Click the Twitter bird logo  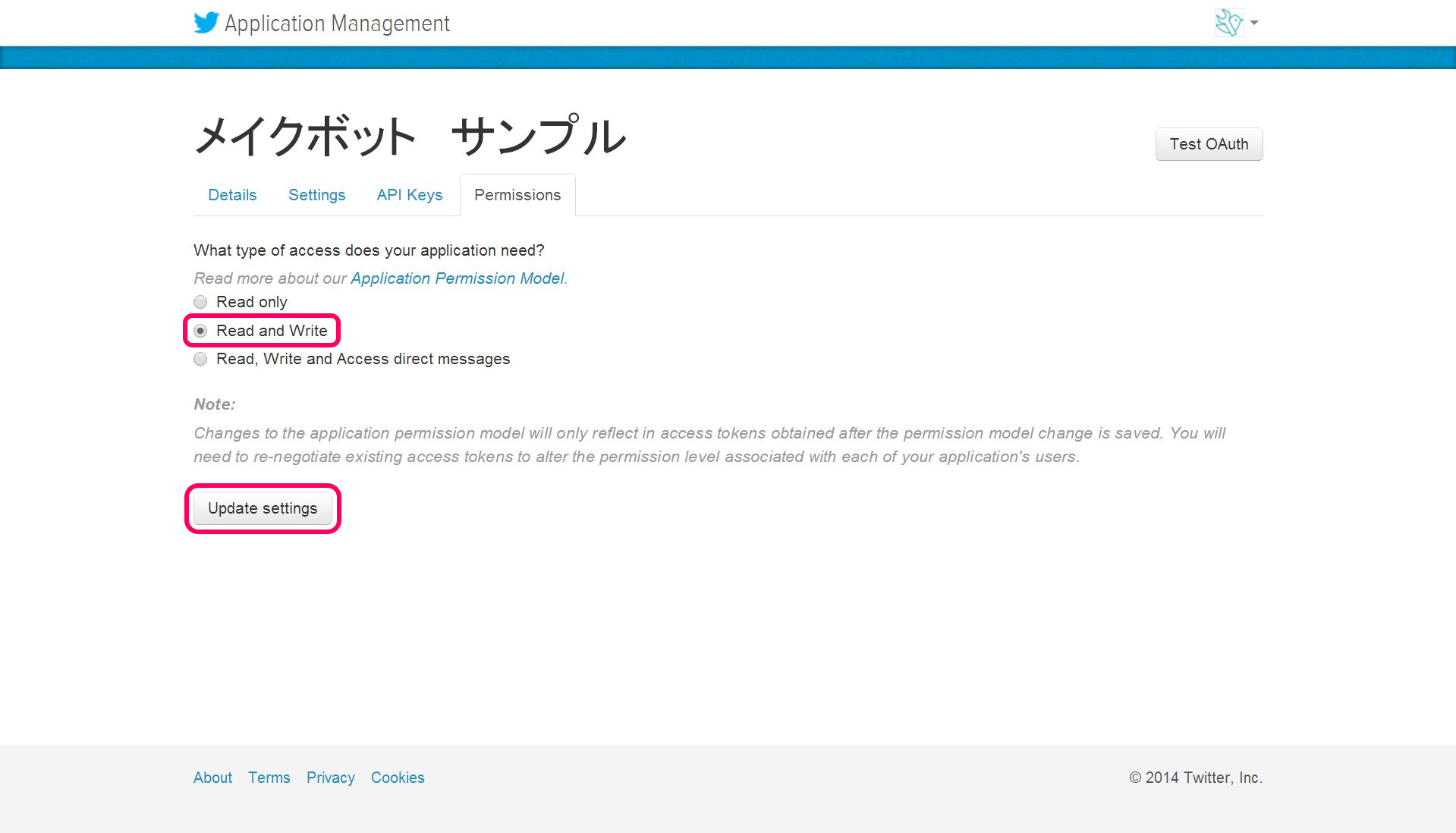pyautogui.click(x=206, y=23)
